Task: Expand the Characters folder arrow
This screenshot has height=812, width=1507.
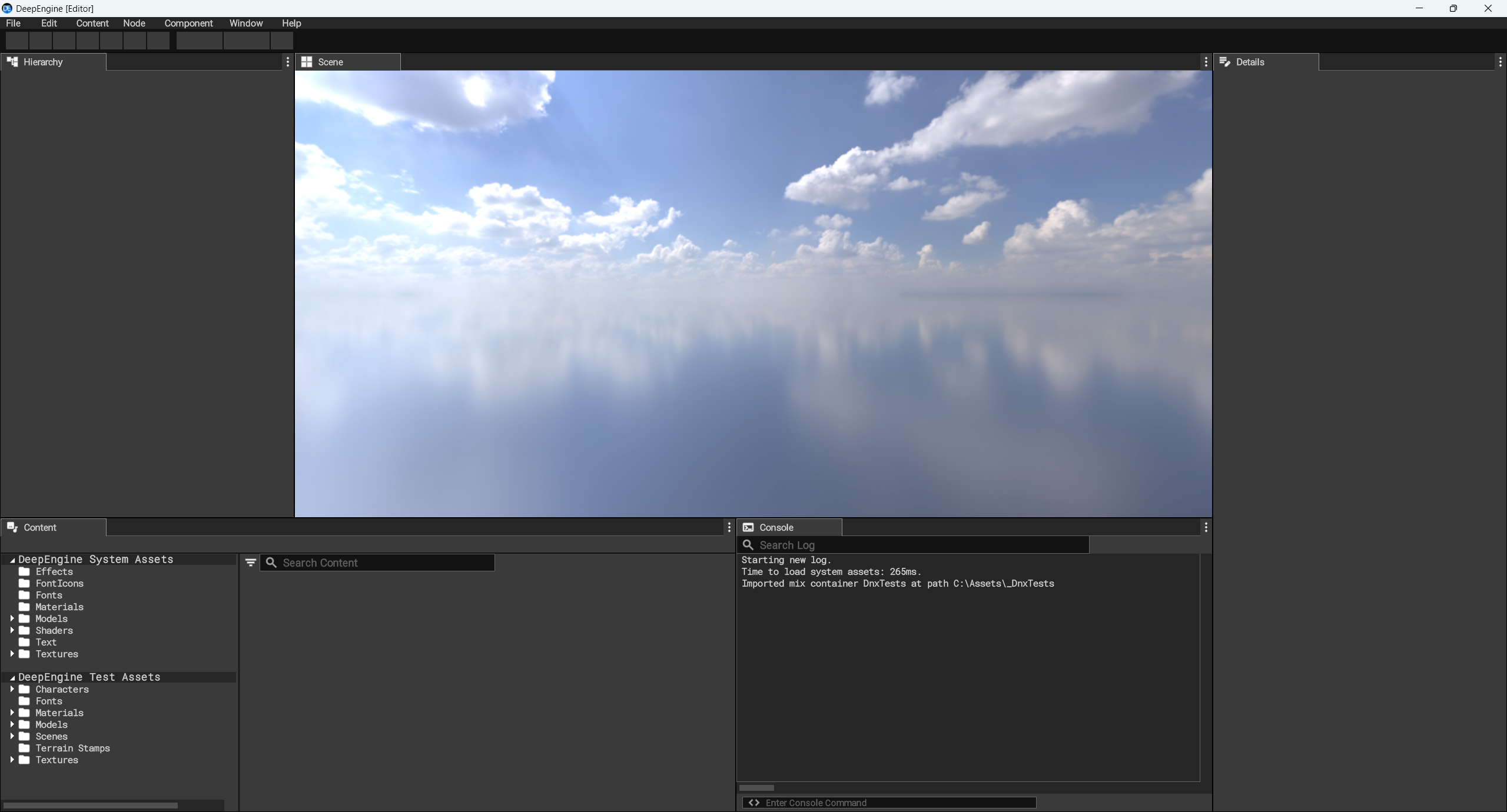Action: pos(12,689)
